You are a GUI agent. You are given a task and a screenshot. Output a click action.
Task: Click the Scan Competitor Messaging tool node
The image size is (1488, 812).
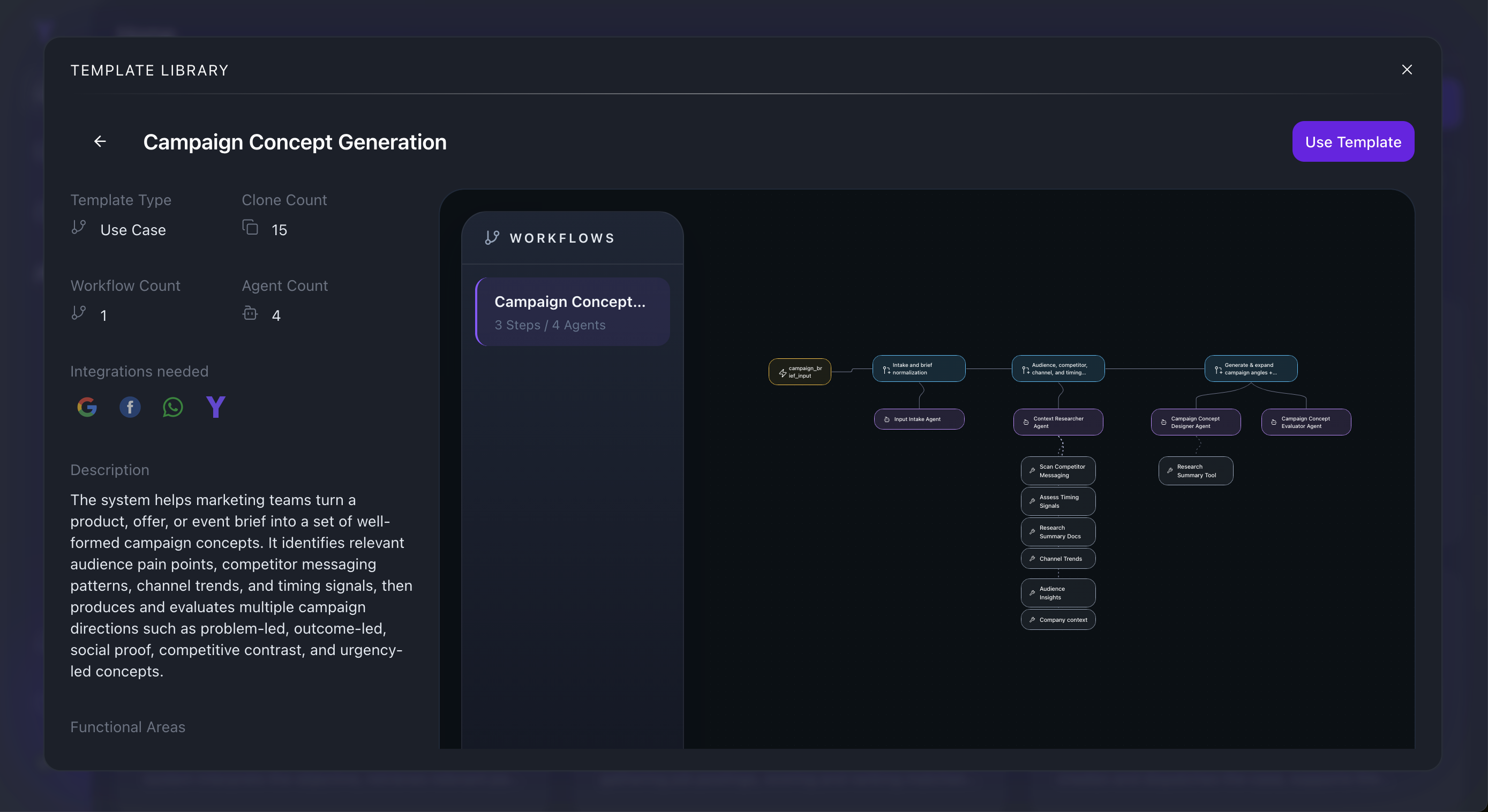click(x=1058, y=471)
